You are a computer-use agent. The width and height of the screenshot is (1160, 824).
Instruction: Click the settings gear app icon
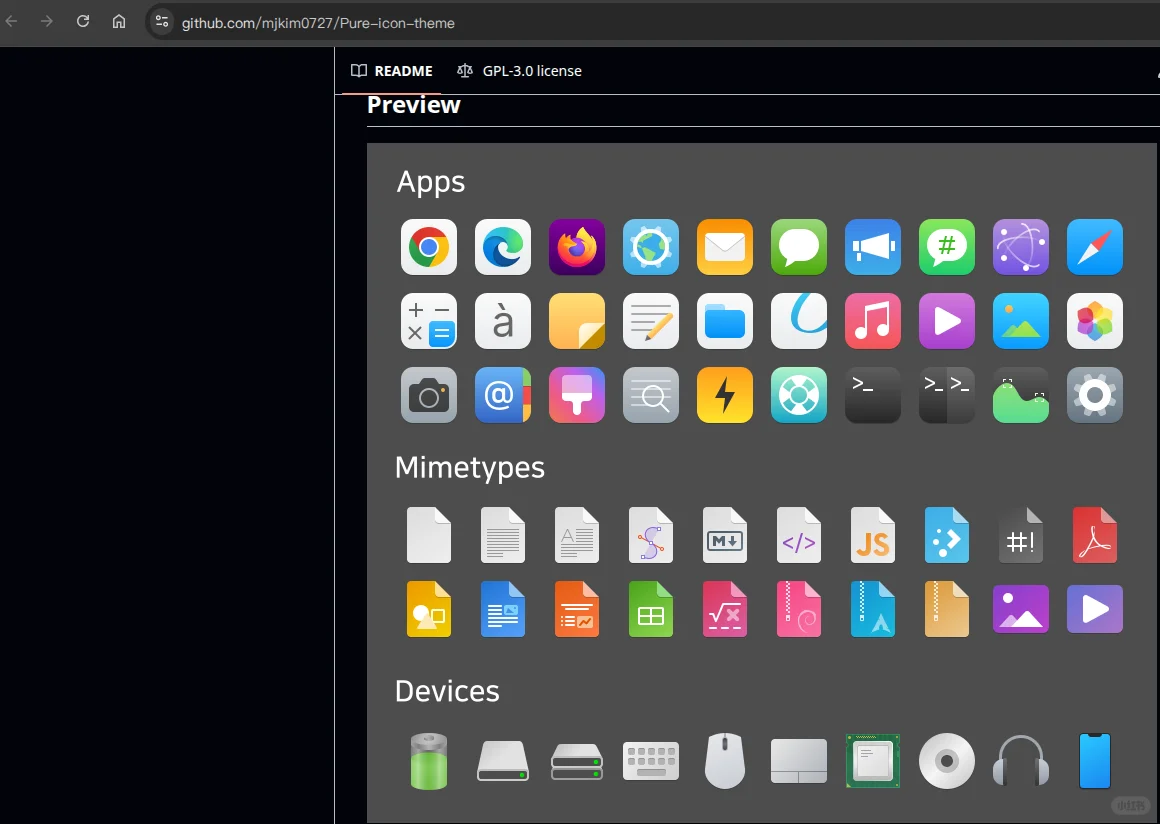coord(1095,395)
